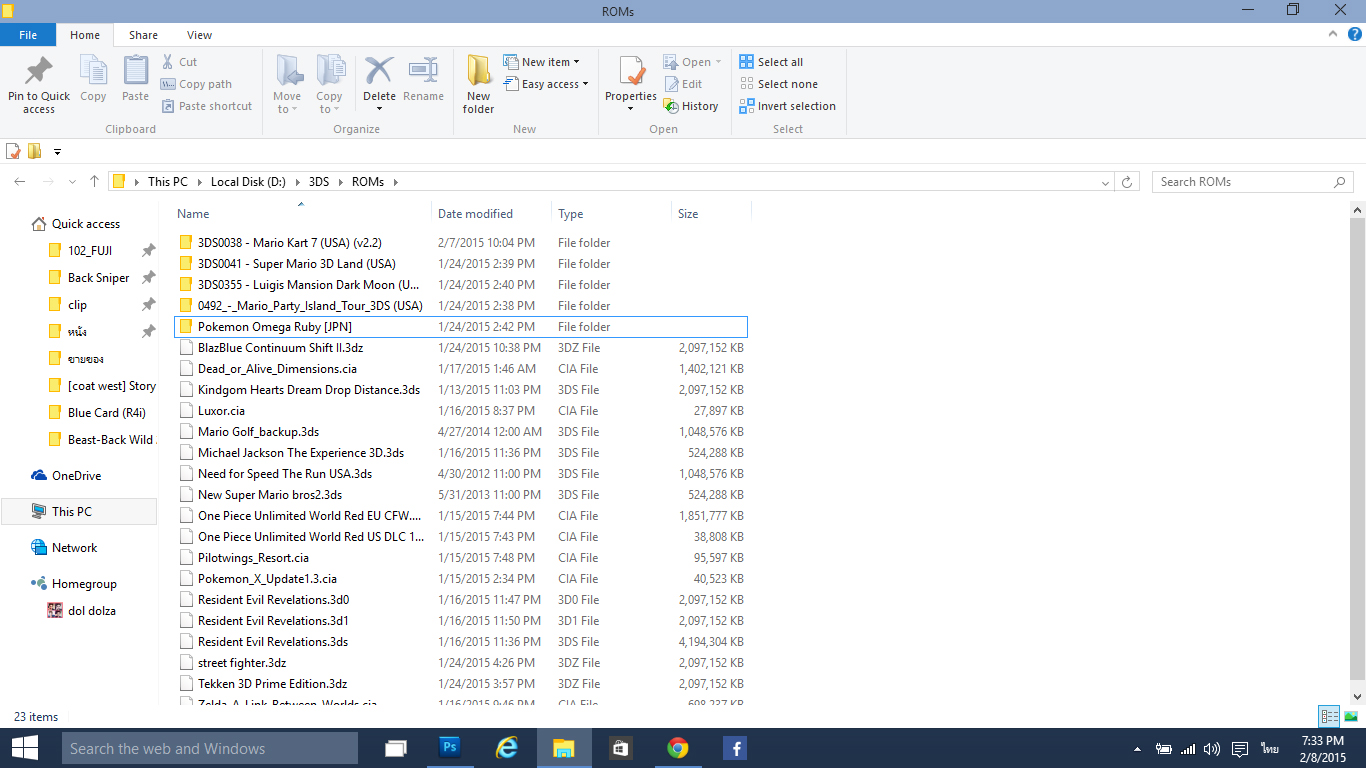Click 3DS in the address breadcrumb
Screen dimensions: 1366x768
319,182
